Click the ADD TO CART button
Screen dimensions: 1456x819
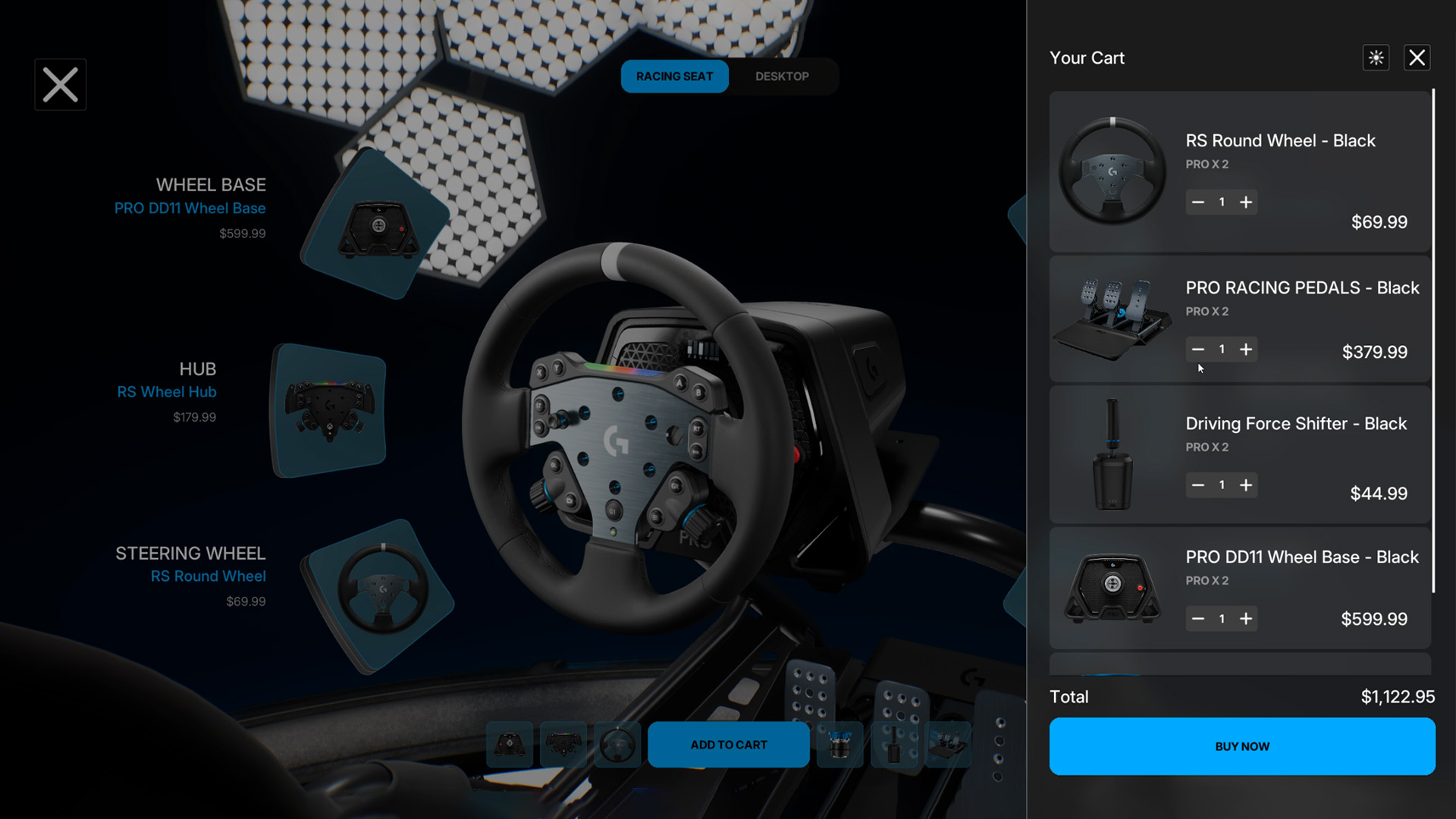(x=728, y=745)
